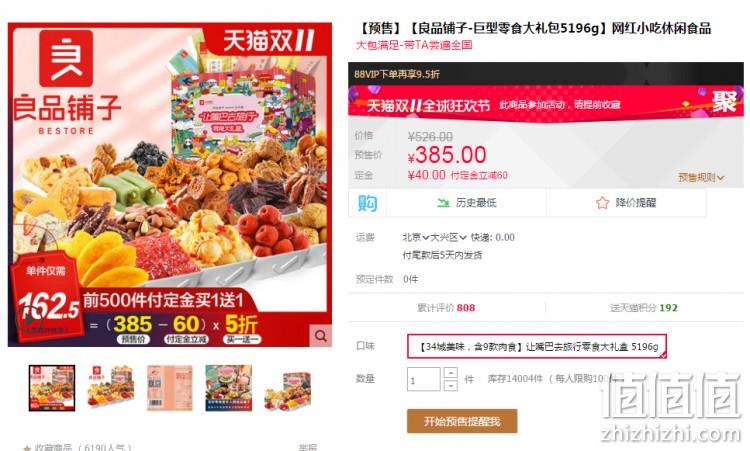The image size is (750, 451).
Task: Open 历史最低 price history chart icon
Action: [x=443, y=203]
